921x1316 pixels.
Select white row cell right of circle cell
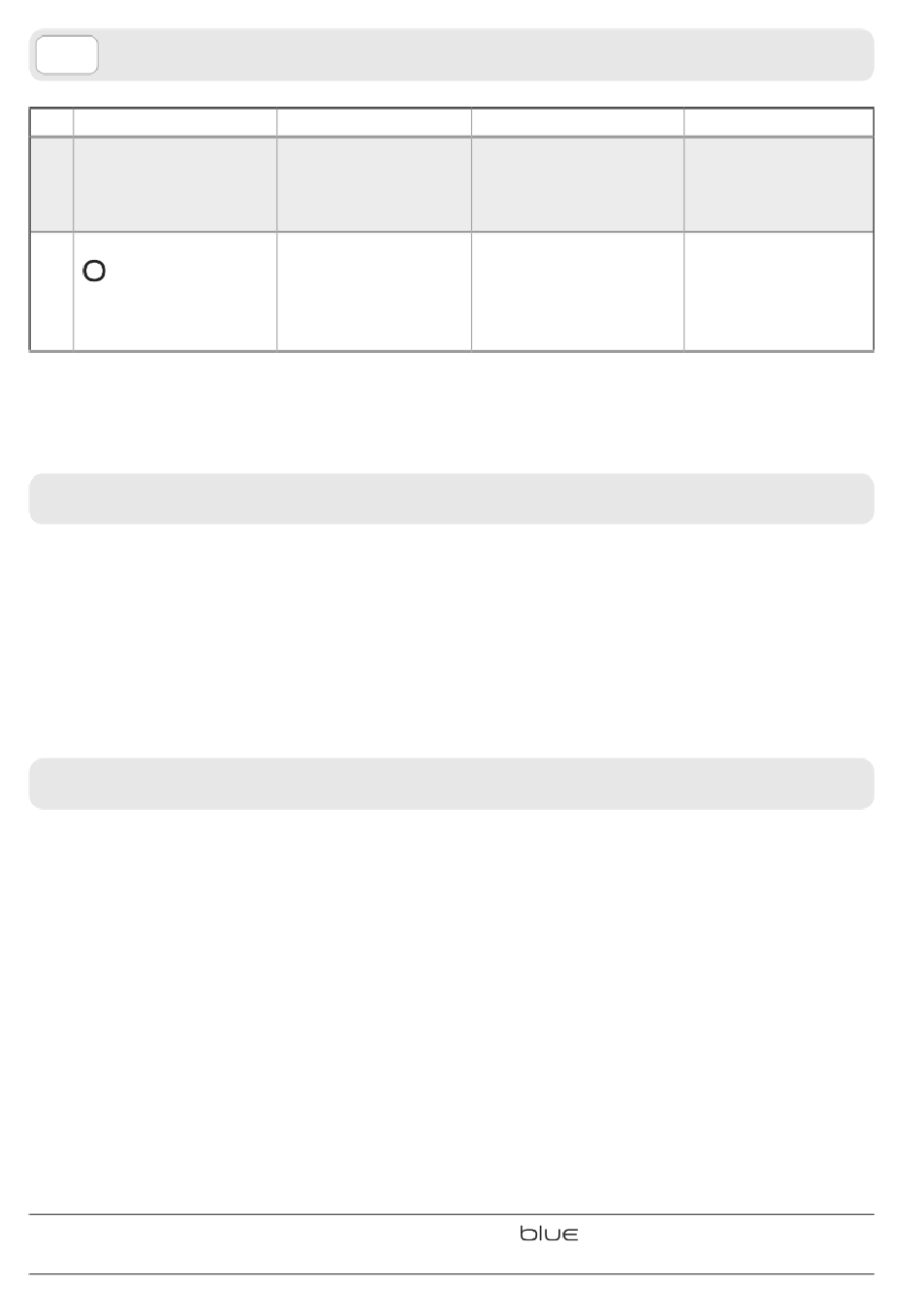[374, 291]
